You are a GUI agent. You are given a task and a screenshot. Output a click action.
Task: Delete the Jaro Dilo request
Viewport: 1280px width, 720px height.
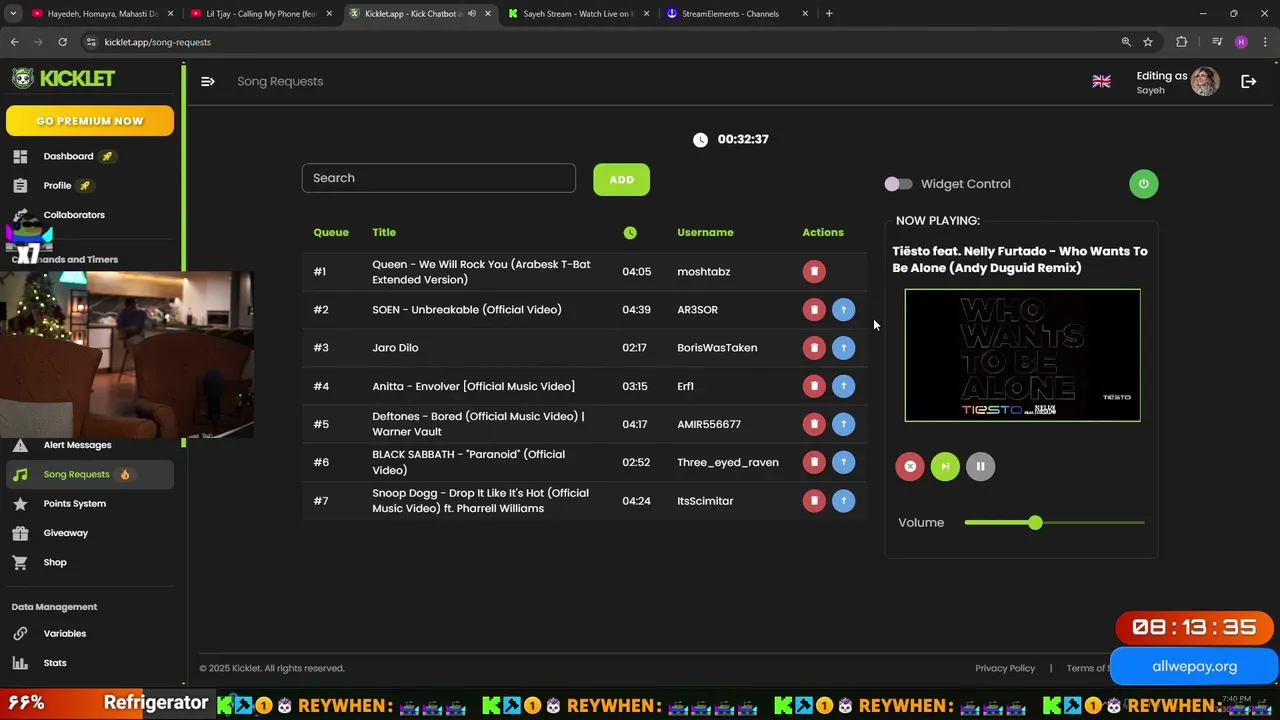click(x=814, y=348)
